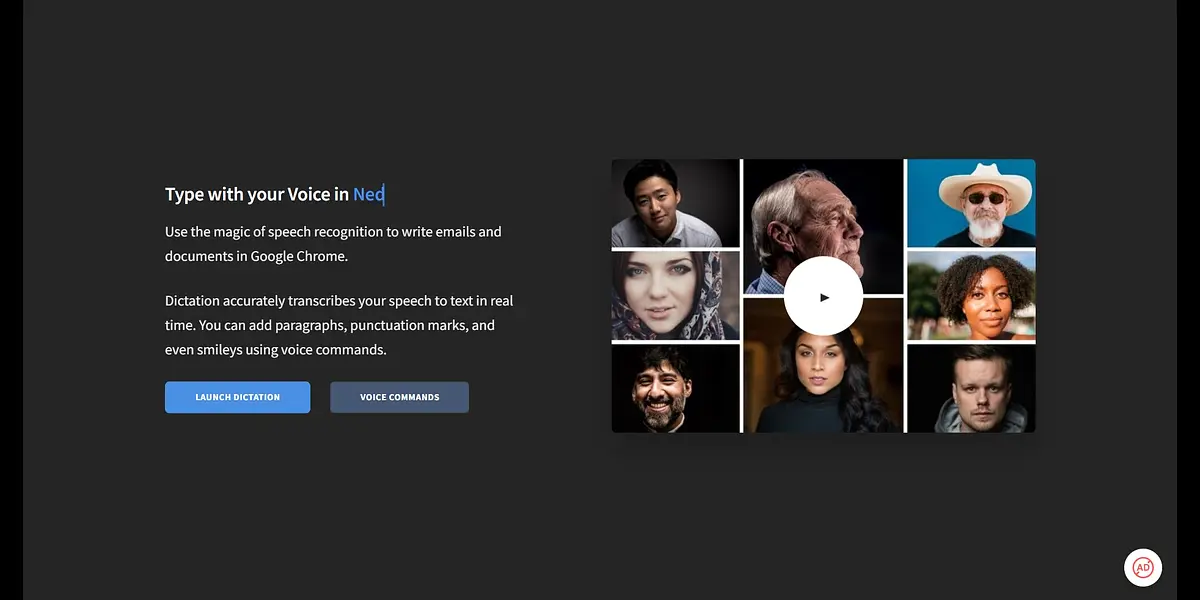Click the smiling bearded man's photo
Screen dimensions: 1200x600
click(x=675, y=388)
